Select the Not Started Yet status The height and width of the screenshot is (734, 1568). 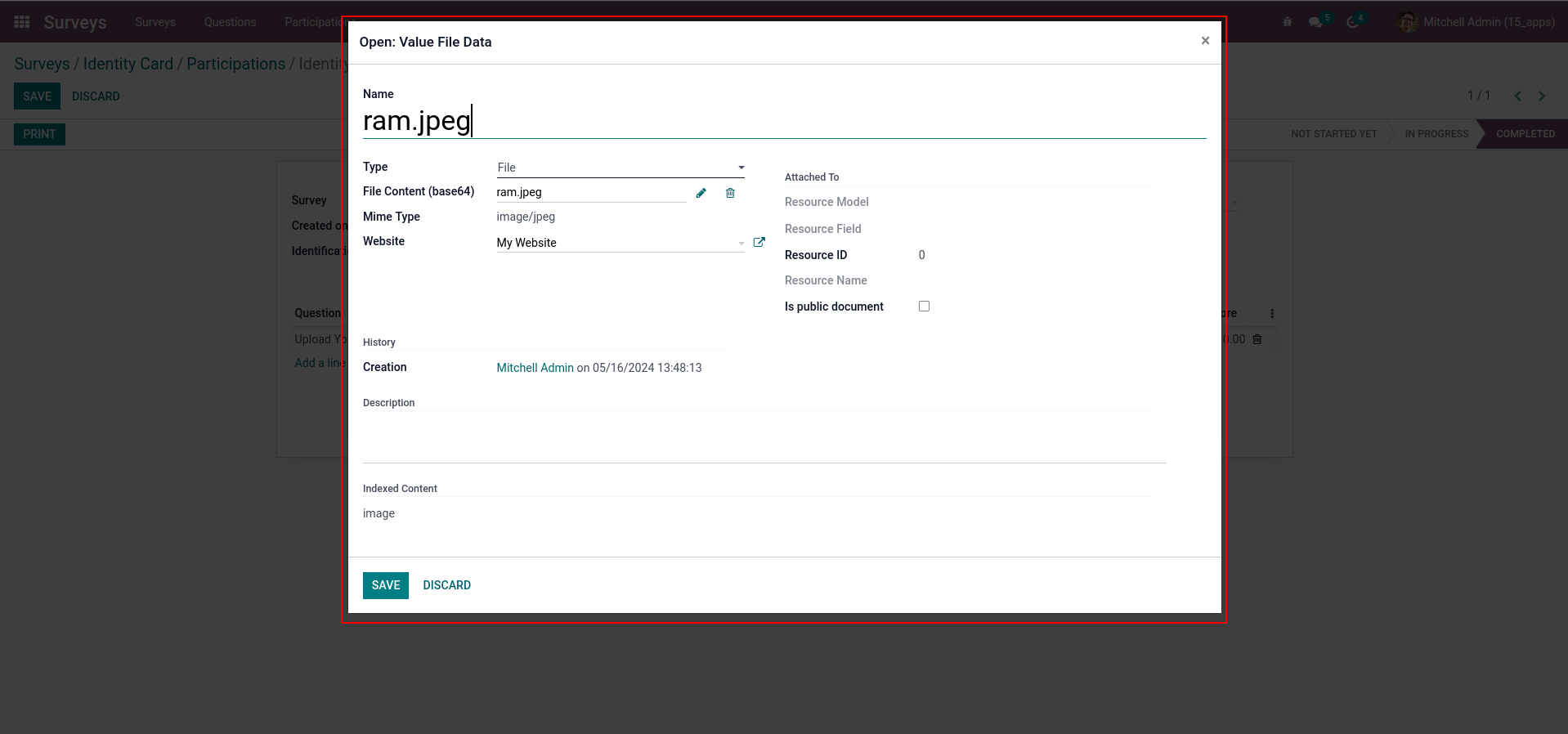pyautogui.click(x=1334, y=134)
